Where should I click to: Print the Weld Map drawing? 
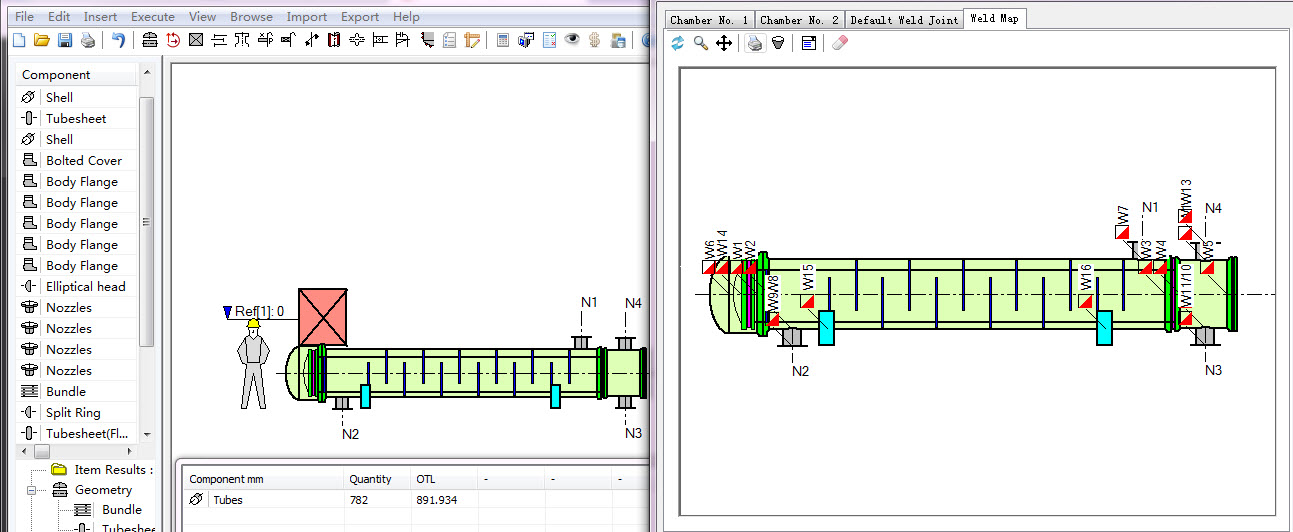pyautogui.click(x=755, y=43)
